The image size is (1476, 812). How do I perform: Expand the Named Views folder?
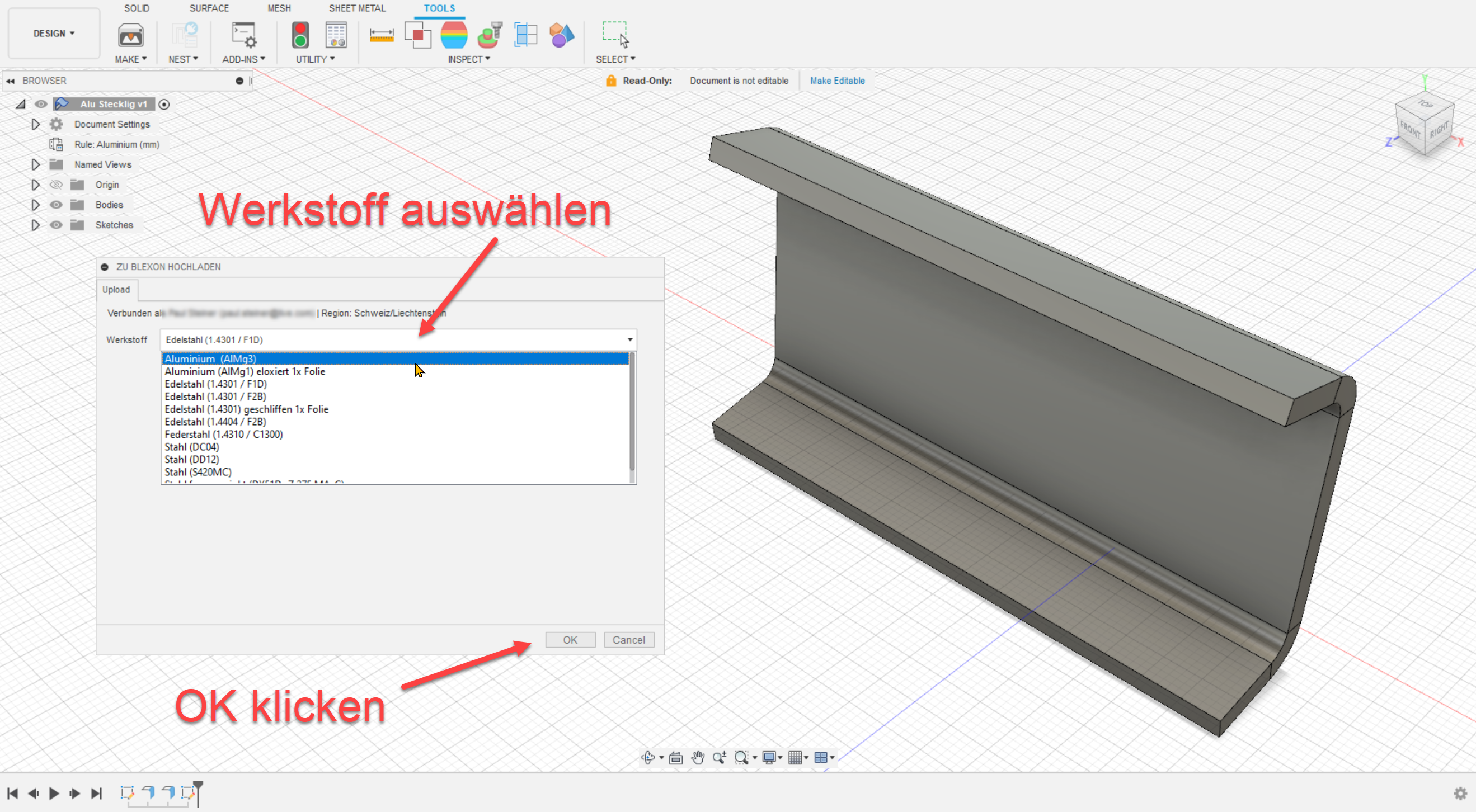(35, 165)
